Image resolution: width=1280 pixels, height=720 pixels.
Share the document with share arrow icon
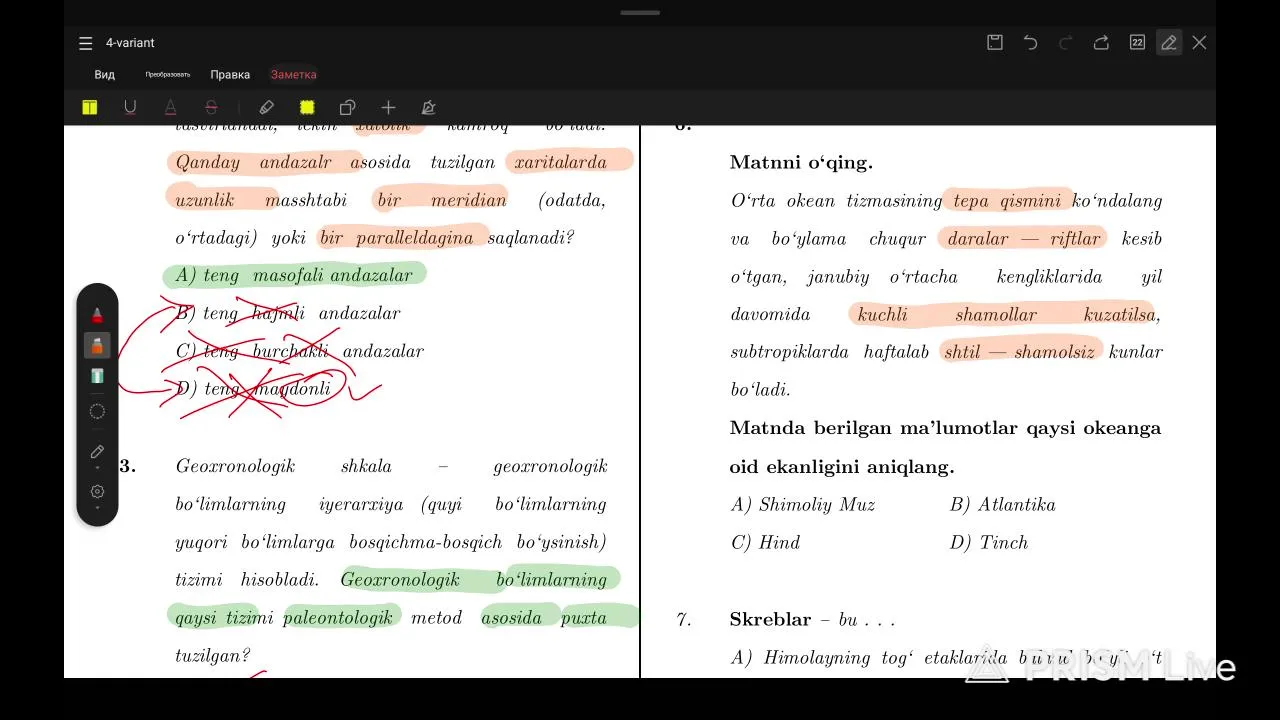tap(1101, 42)
